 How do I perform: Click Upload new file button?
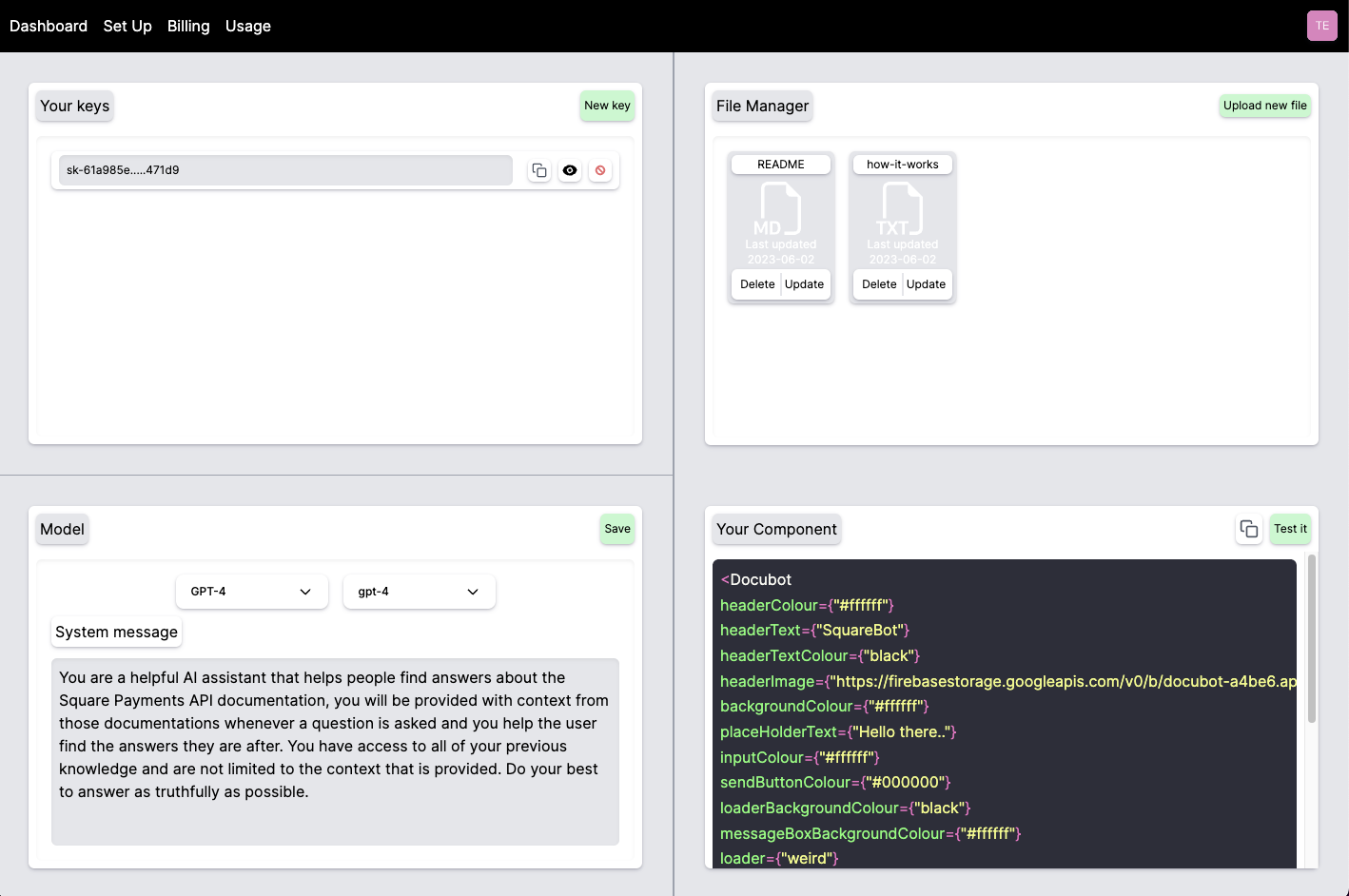pyautogui.click(x=1265, y=106)
